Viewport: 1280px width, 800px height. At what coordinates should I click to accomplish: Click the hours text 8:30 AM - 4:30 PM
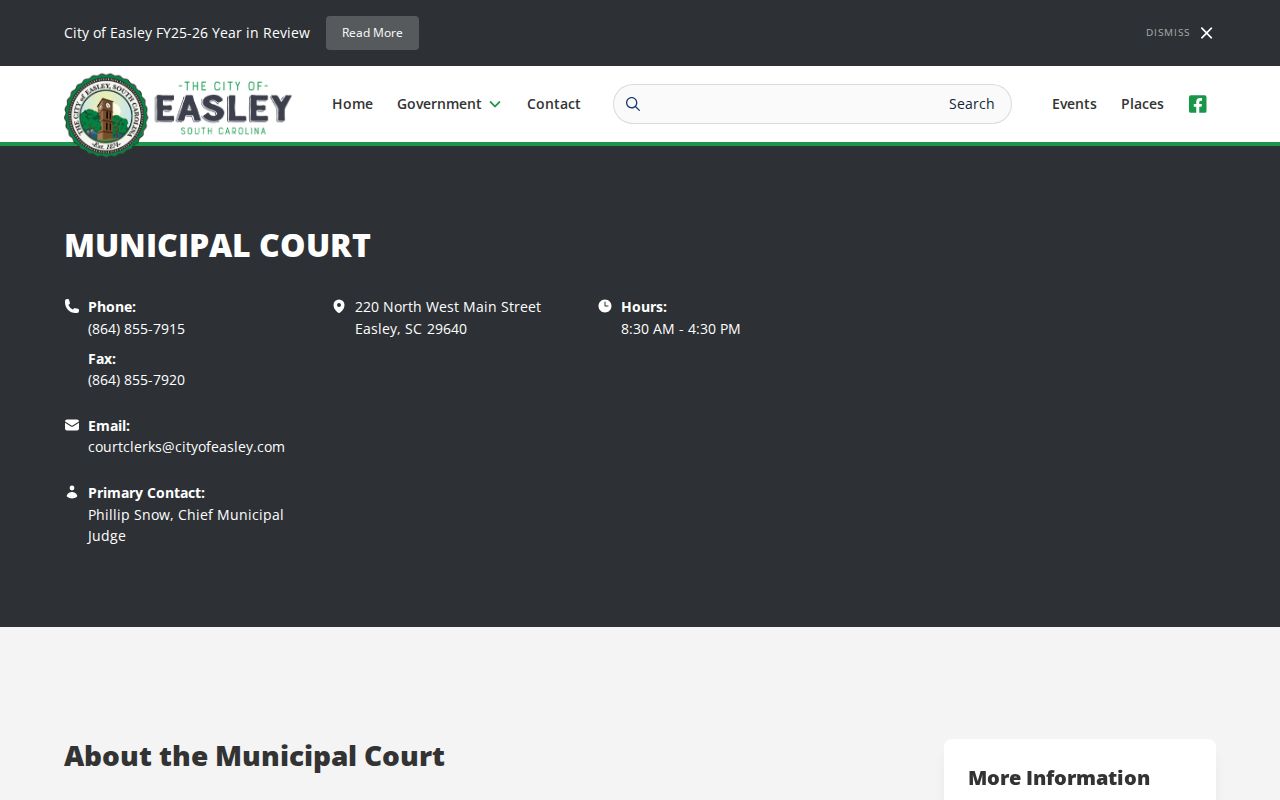(x=680, y=329)
